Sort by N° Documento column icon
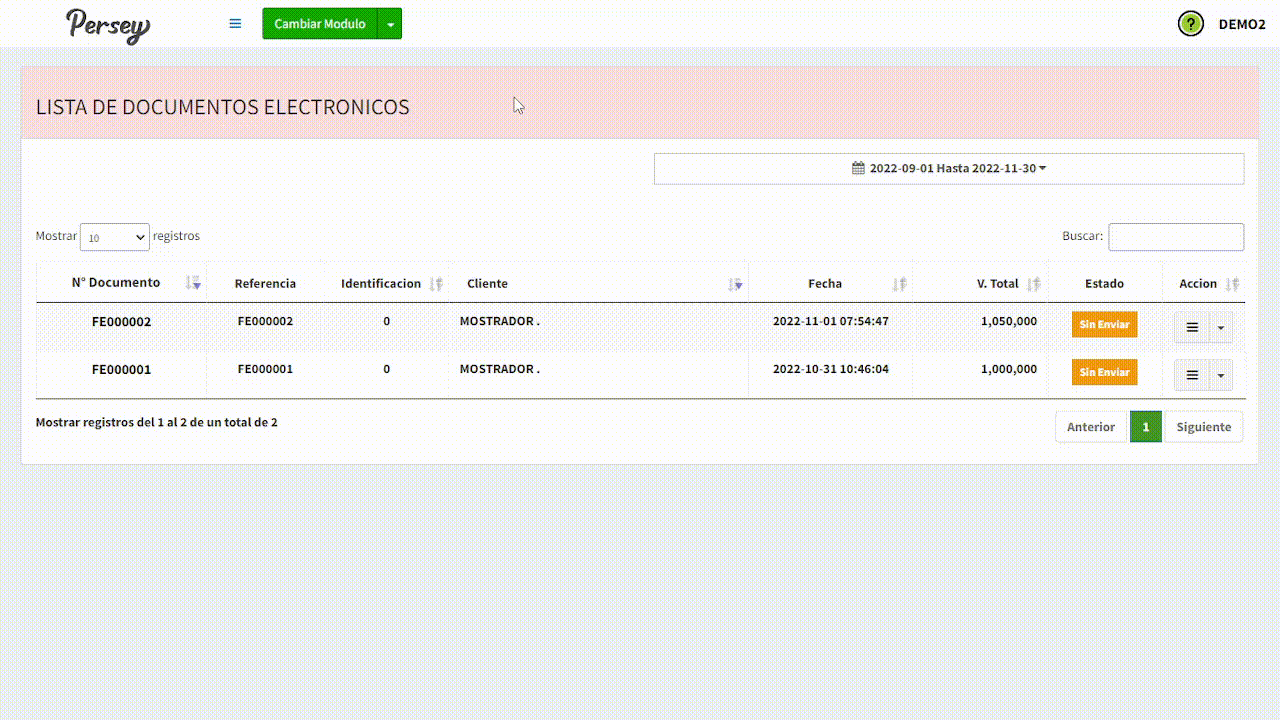 point(193,283)
